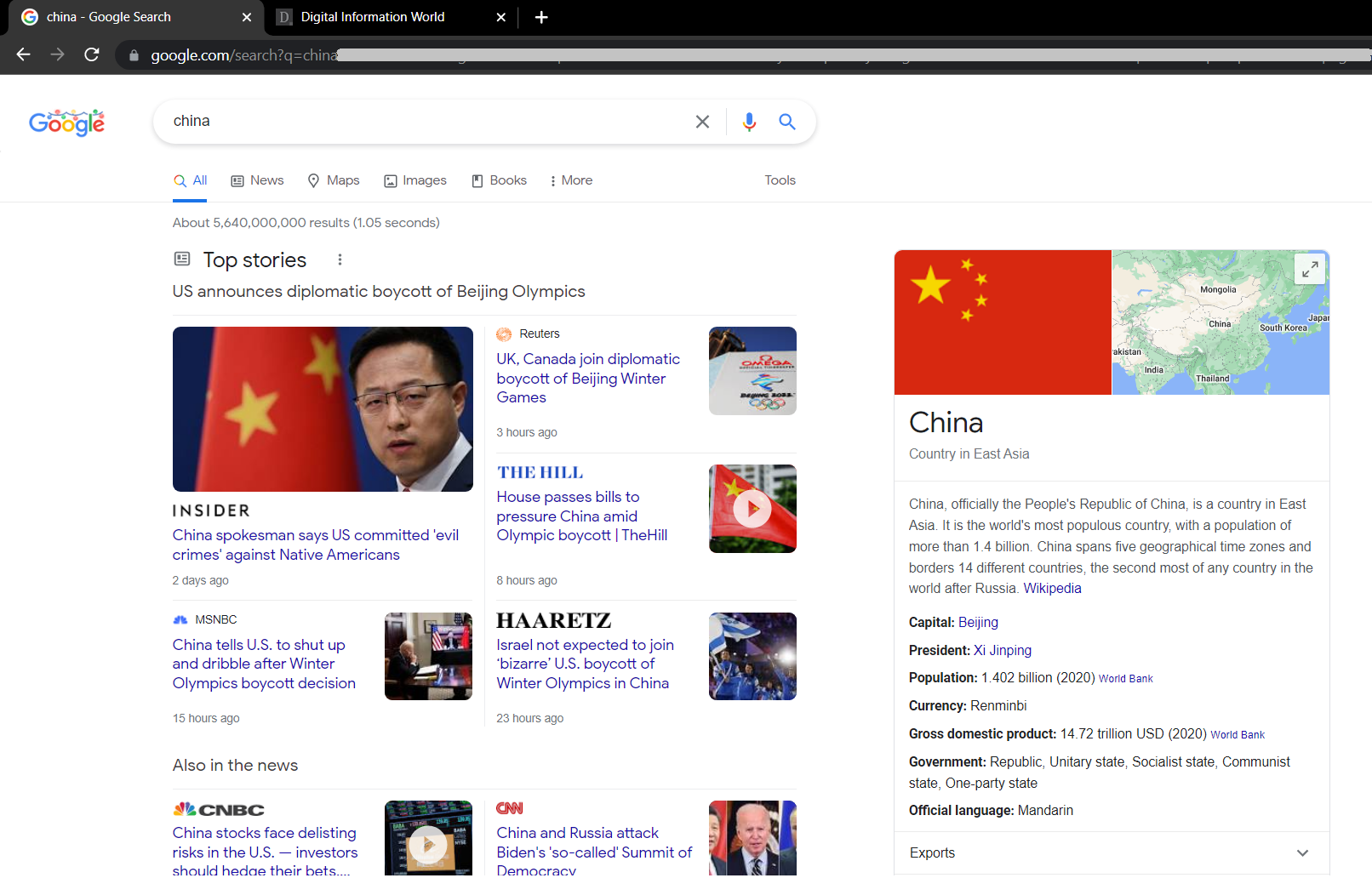
Task: Open House passes bills to pressure China article
Action: click(582, 516)
